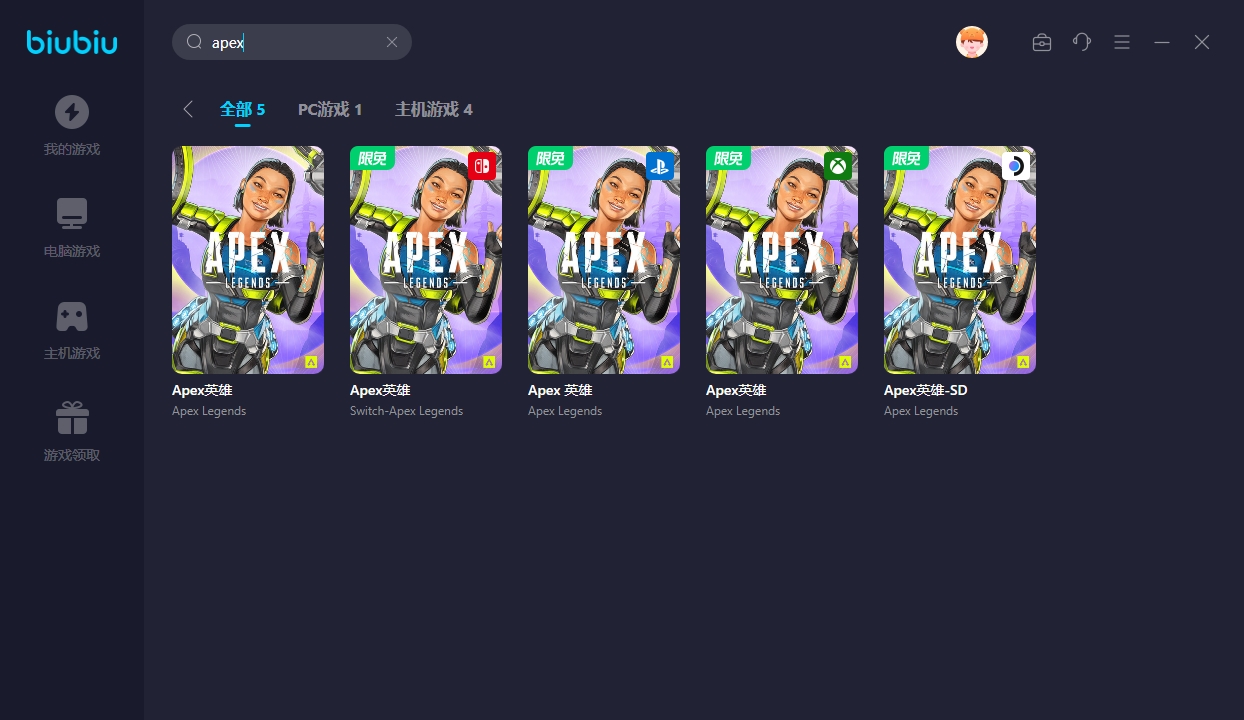
Task: Go back with the left chevron
Action: coord(188,109)
